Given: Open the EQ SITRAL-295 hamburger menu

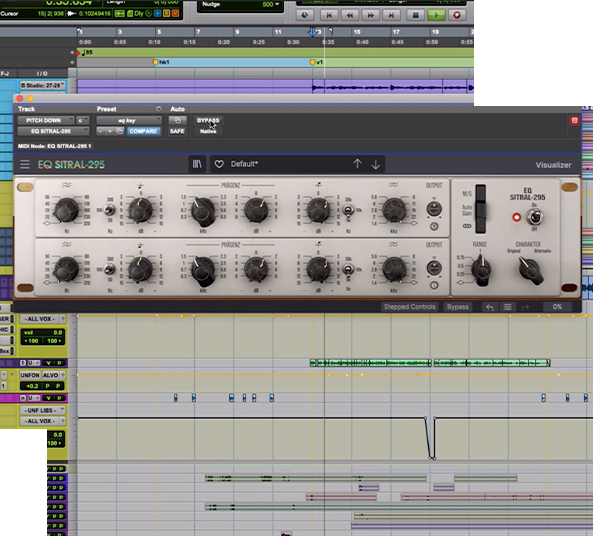Looking at the screenshot, I should [25, 164].
